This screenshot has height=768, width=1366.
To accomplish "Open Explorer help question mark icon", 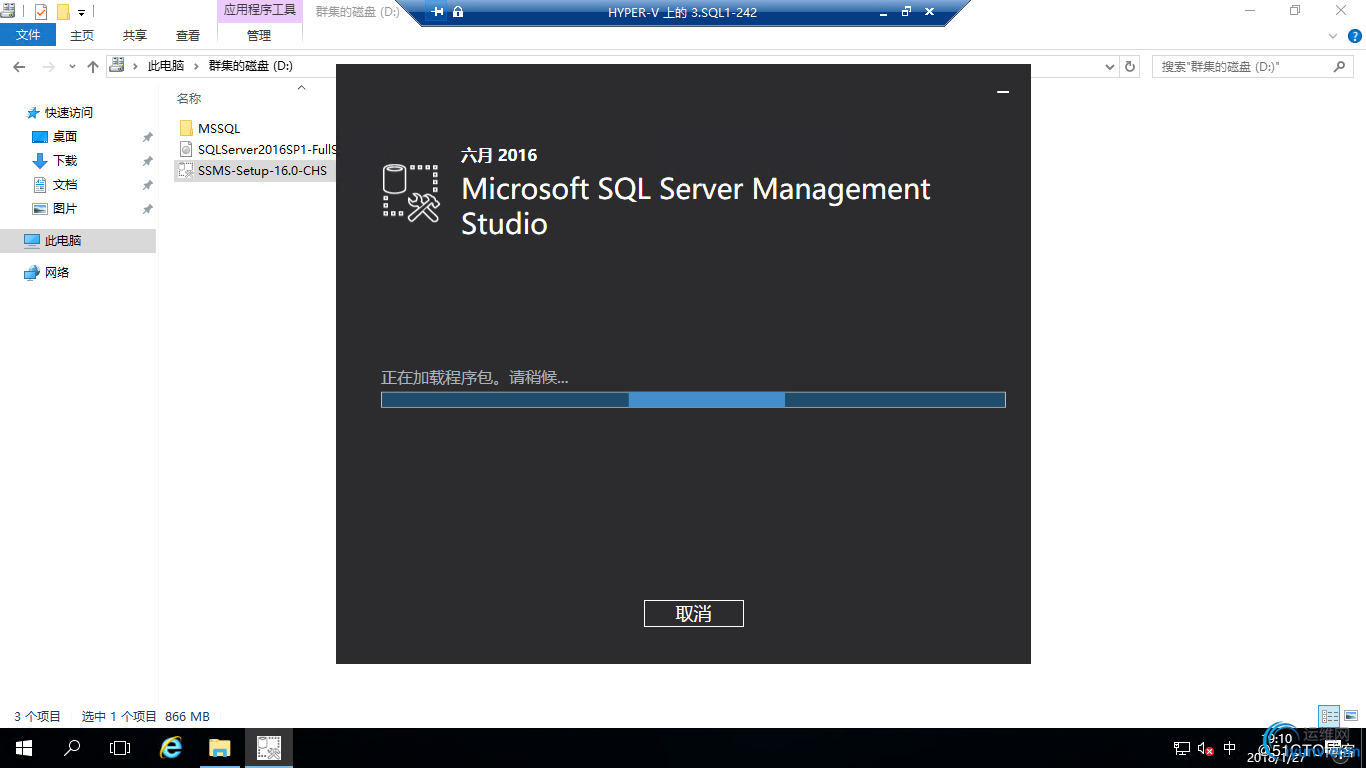I will pos(1353,36).
